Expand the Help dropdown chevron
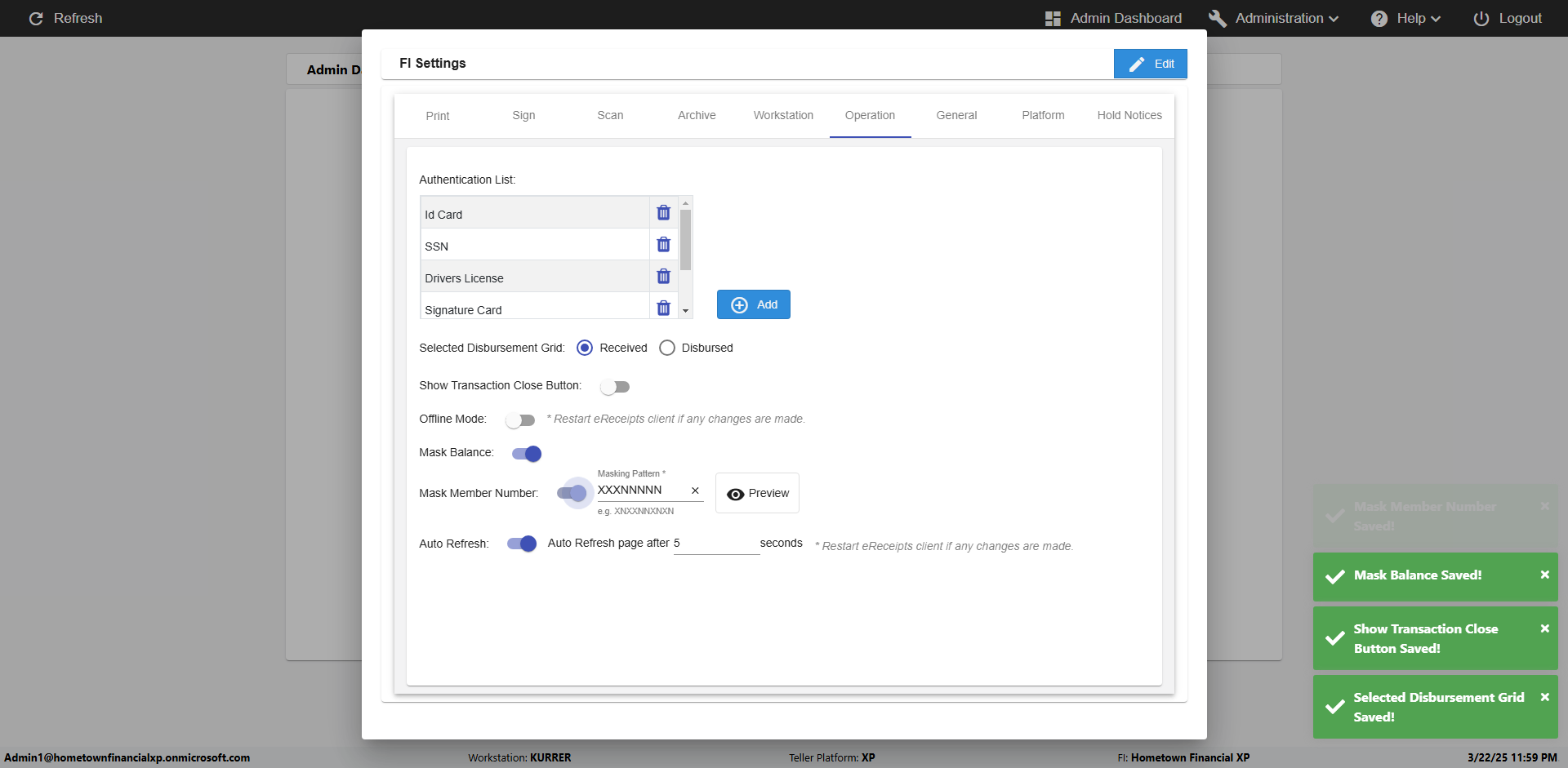 coord(1436,19)
